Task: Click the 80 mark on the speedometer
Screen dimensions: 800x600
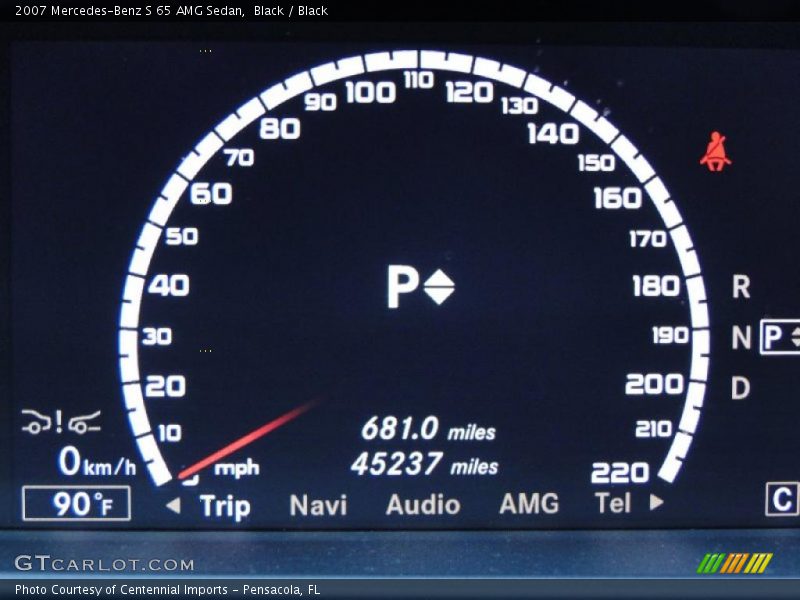Action: [280, 129]
